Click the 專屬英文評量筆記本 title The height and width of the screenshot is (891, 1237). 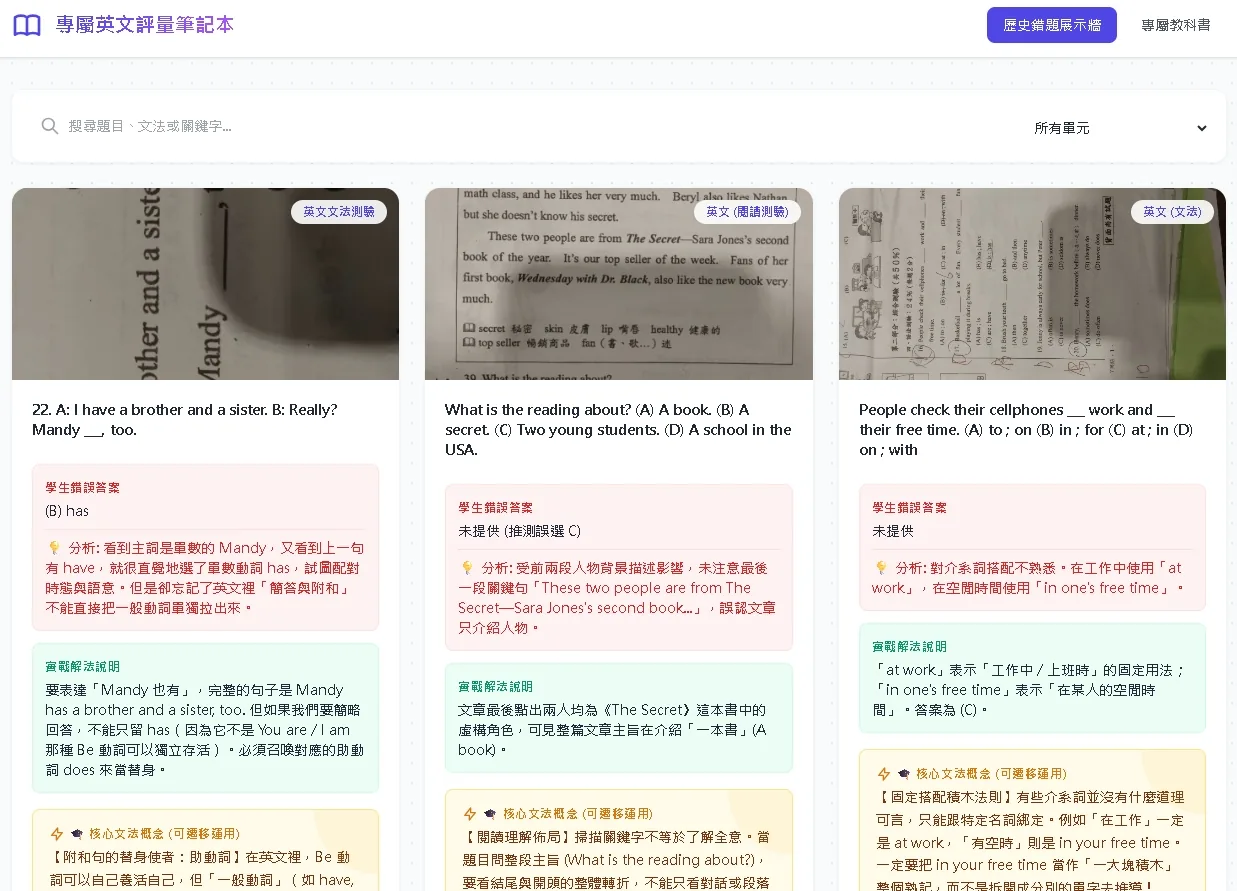point(145,25)
